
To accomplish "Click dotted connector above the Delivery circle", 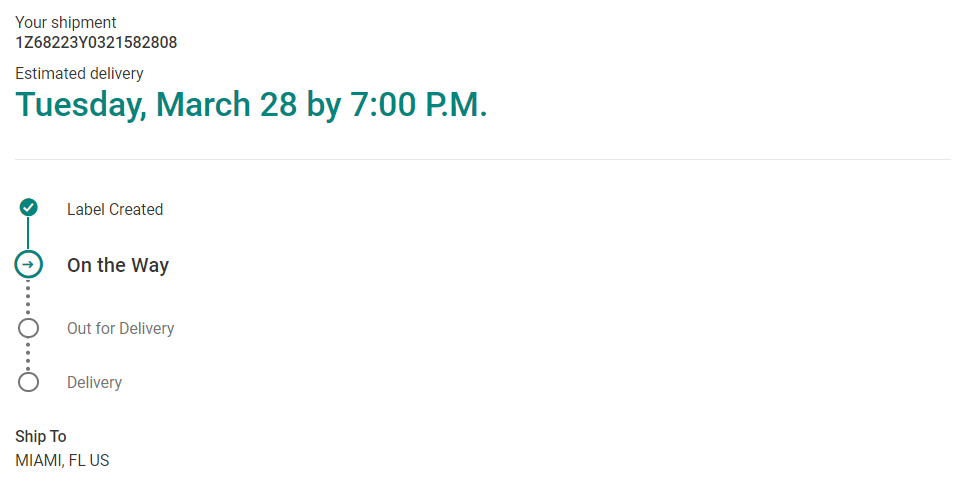I will point(29,355).
